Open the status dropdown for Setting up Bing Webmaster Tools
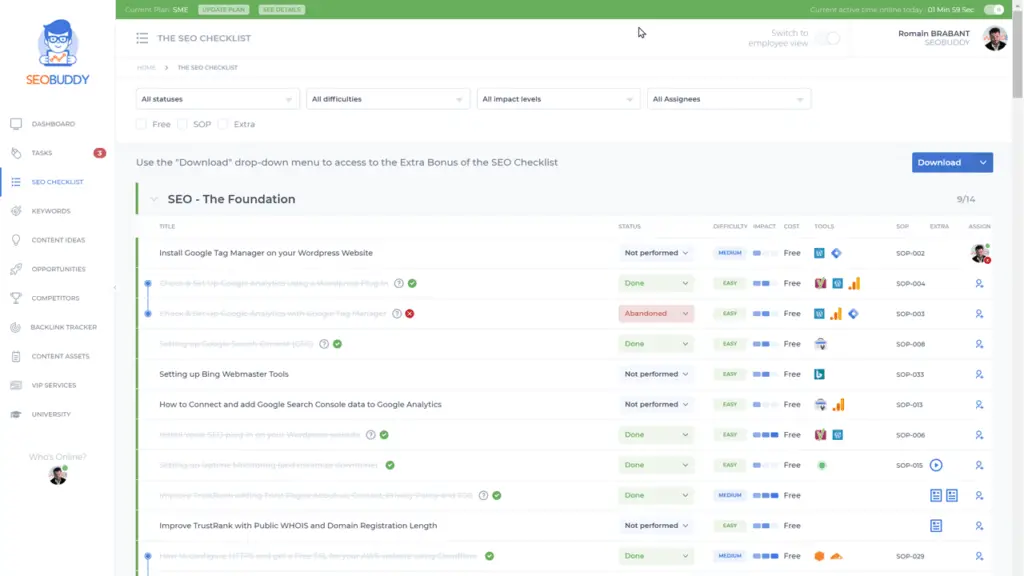 pyautogui.click(x=657, y=374)
